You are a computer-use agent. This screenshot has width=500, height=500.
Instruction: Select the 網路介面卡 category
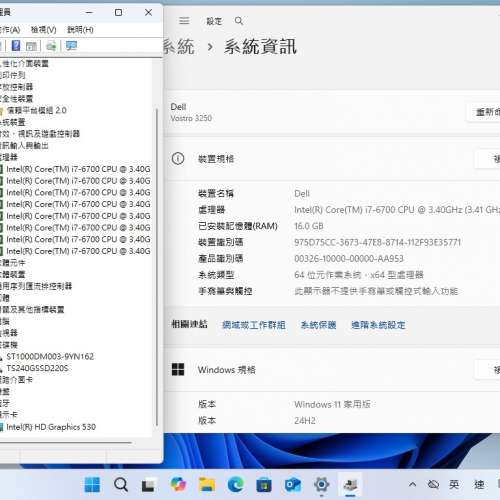pos(16,380)
